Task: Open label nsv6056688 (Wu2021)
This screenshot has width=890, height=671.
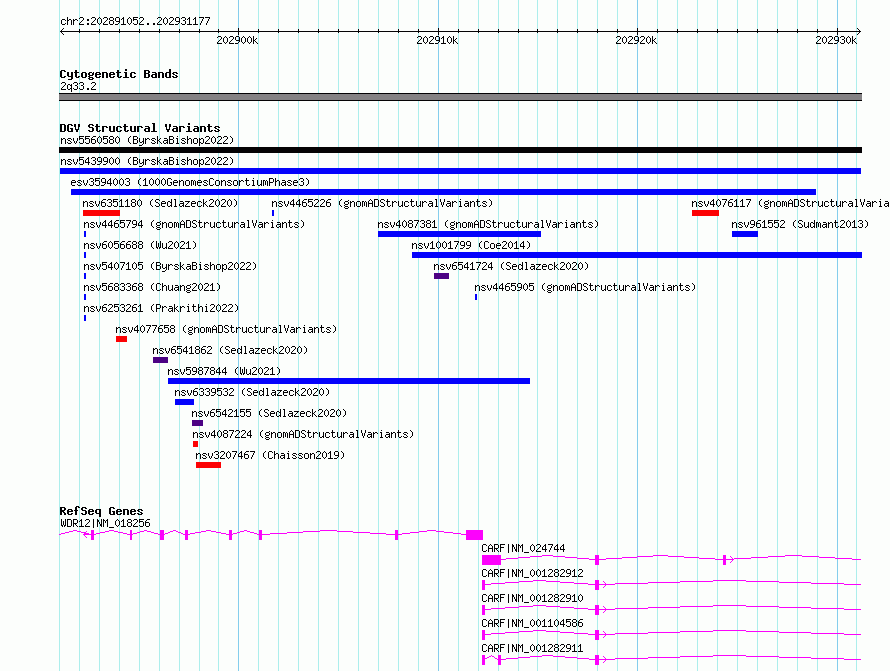Action: click(140, 245)
